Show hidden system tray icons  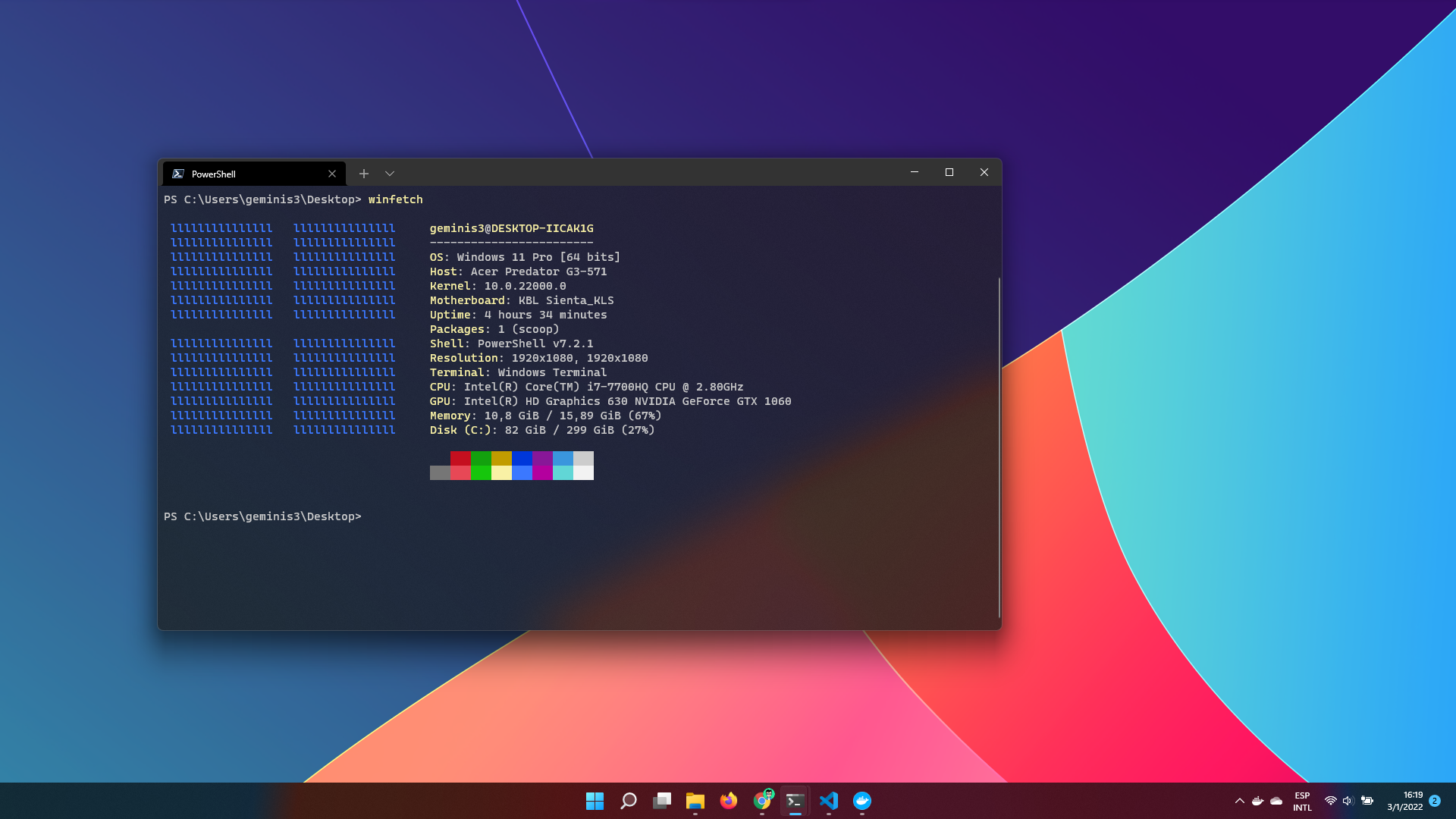(1240, 801)
